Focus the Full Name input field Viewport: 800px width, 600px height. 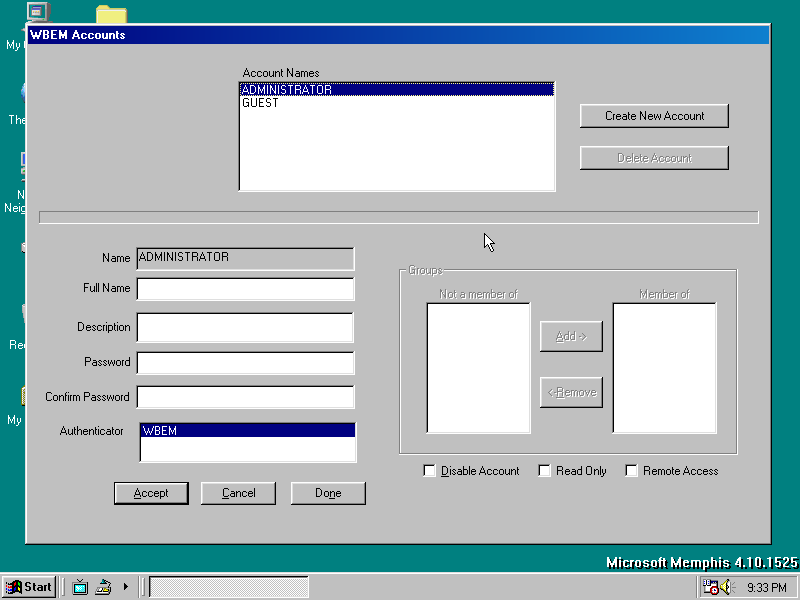(x=245, y=289)
